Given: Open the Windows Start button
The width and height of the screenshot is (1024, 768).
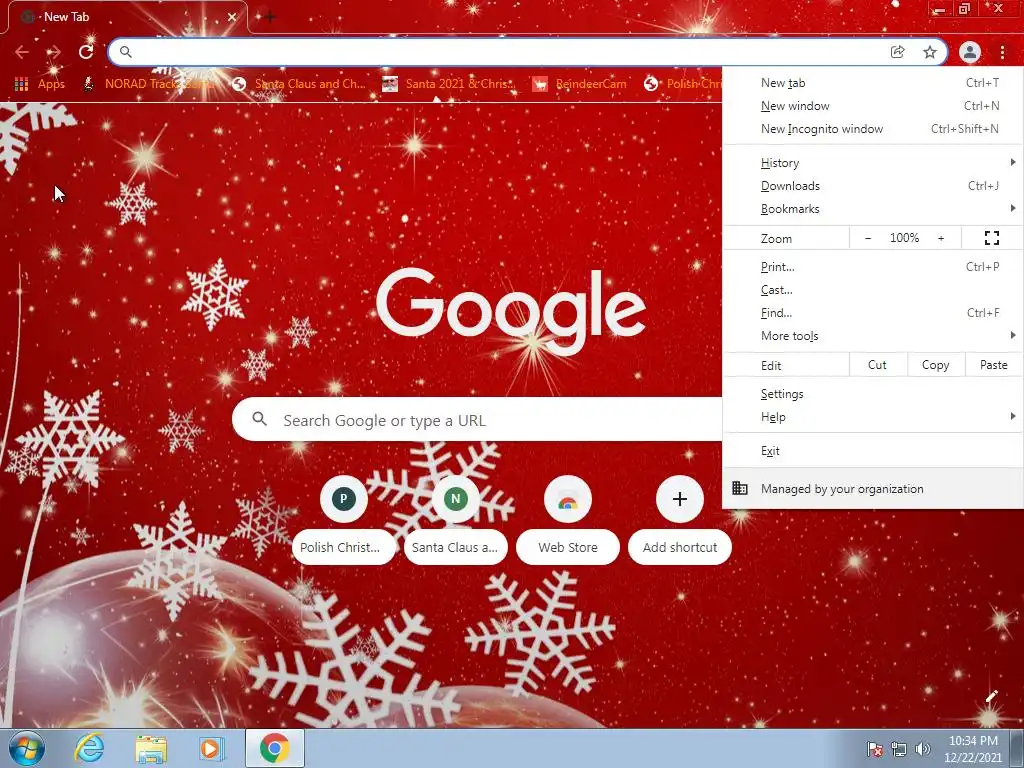Looking at the screenshot, I should [27, 748].
